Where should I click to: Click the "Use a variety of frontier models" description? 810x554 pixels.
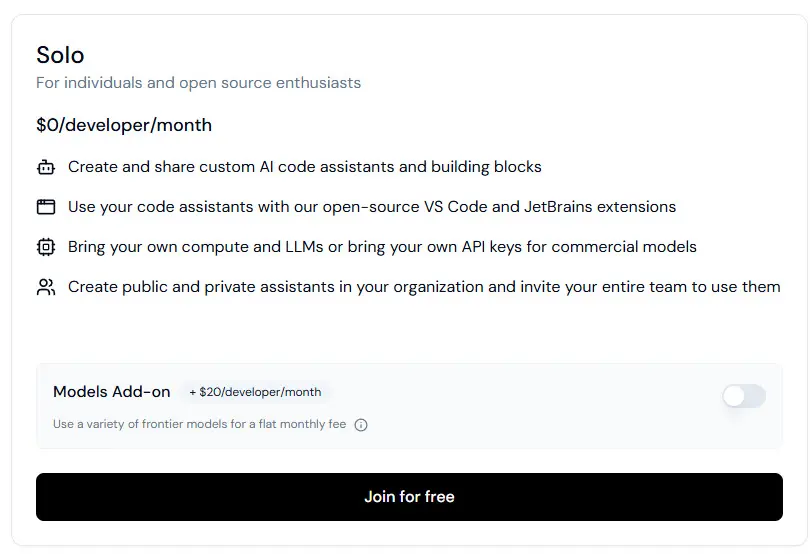click(x=199, y=424)
